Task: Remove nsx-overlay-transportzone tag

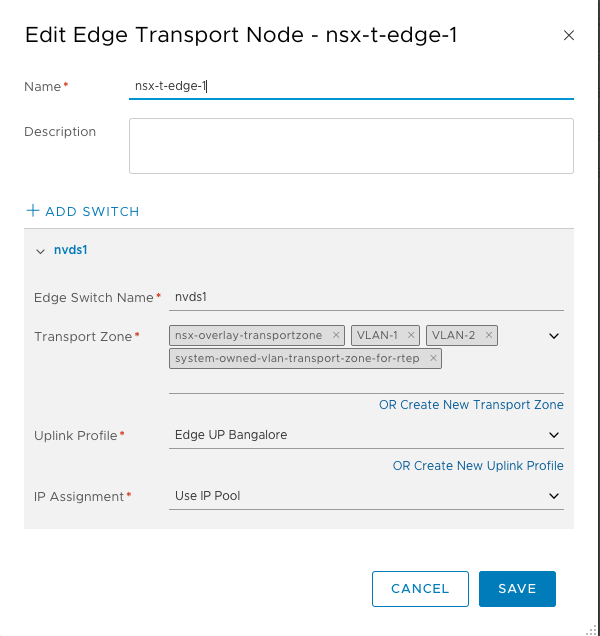Action: [336, 335]
